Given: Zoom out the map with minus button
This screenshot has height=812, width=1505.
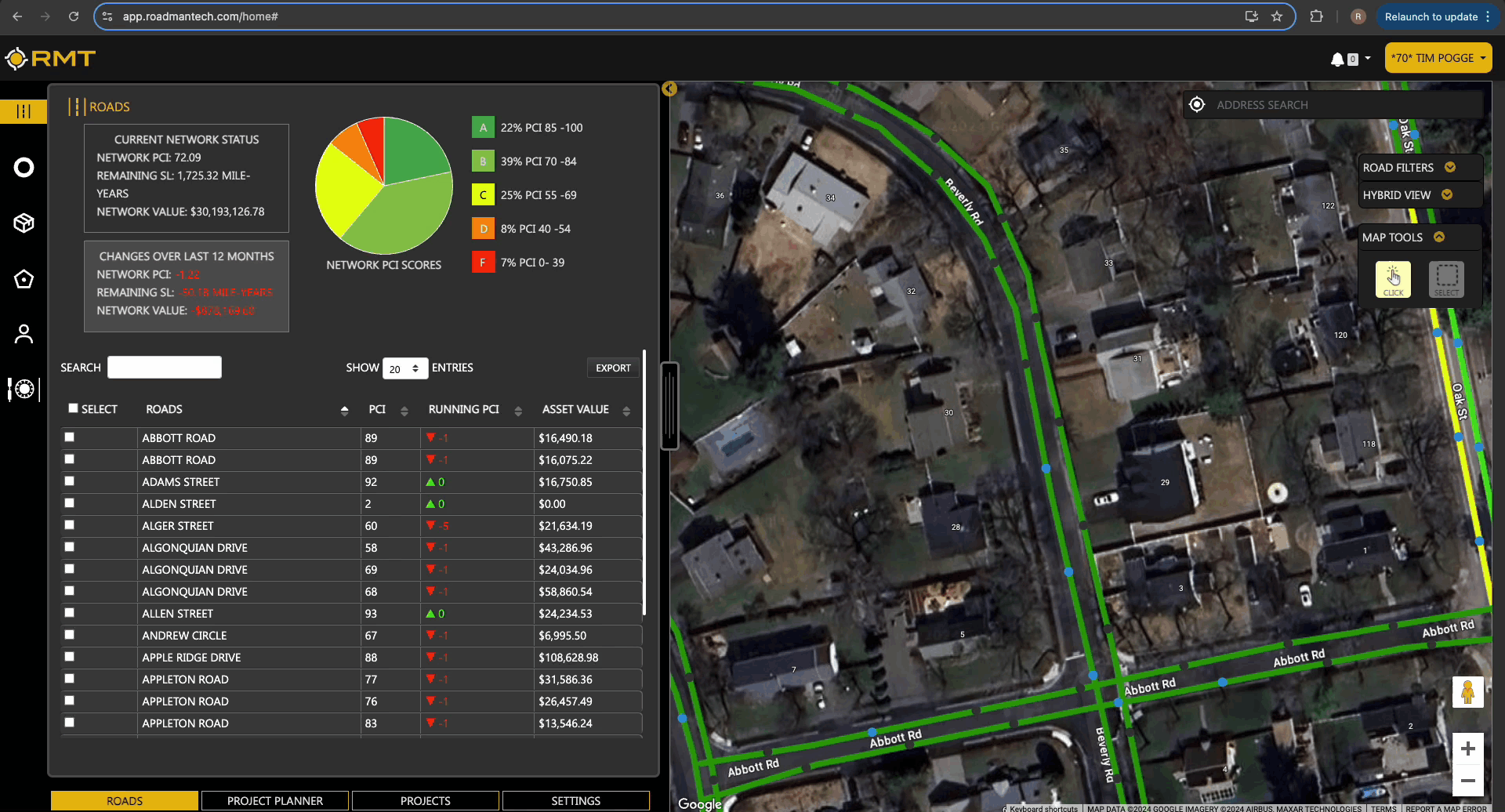Looking at the screenshot, I should [x=1467, y=781].
